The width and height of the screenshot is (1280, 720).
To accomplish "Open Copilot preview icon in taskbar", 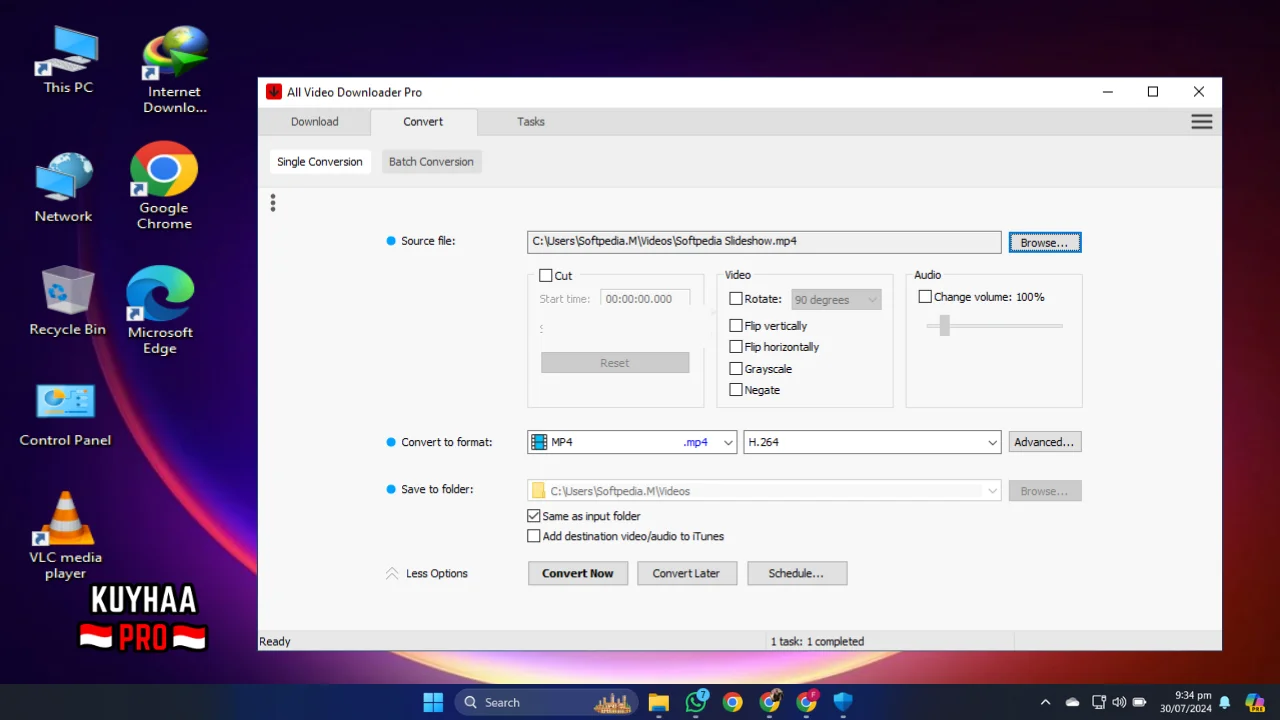I will [x=1254, y=702].
